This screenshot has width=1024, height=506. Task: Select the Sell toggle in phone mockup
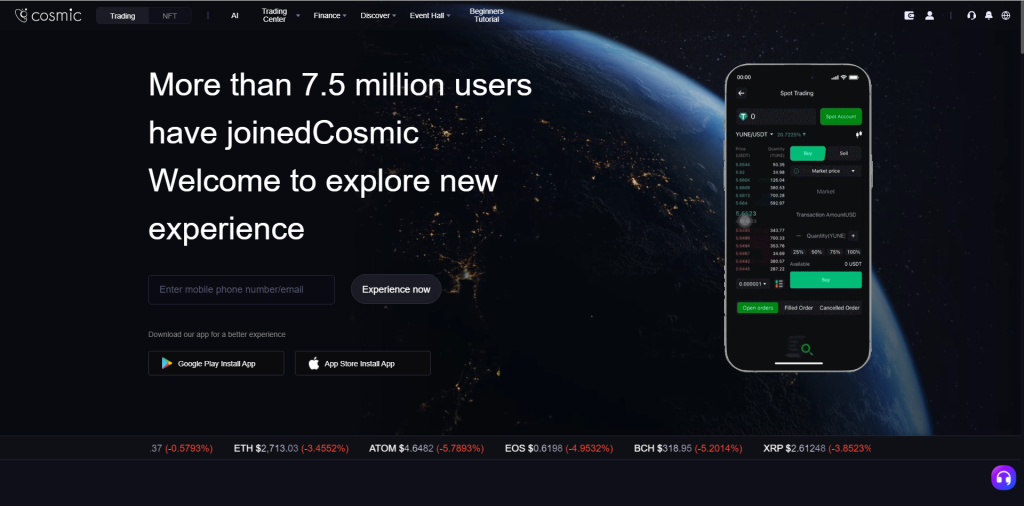tap(844, 153)
